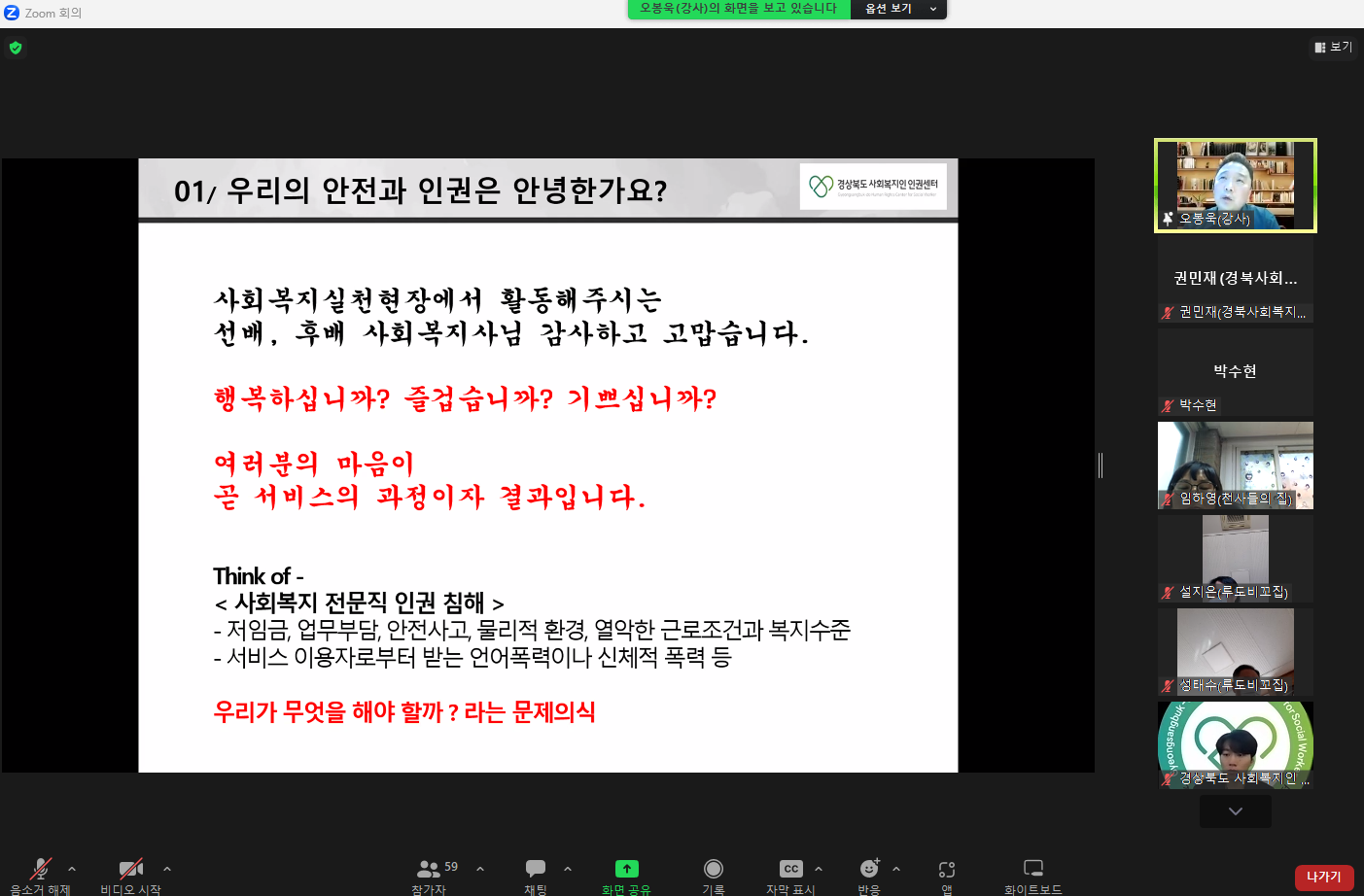Click muted mic icon on 권민재 tile

(1168, 312)
